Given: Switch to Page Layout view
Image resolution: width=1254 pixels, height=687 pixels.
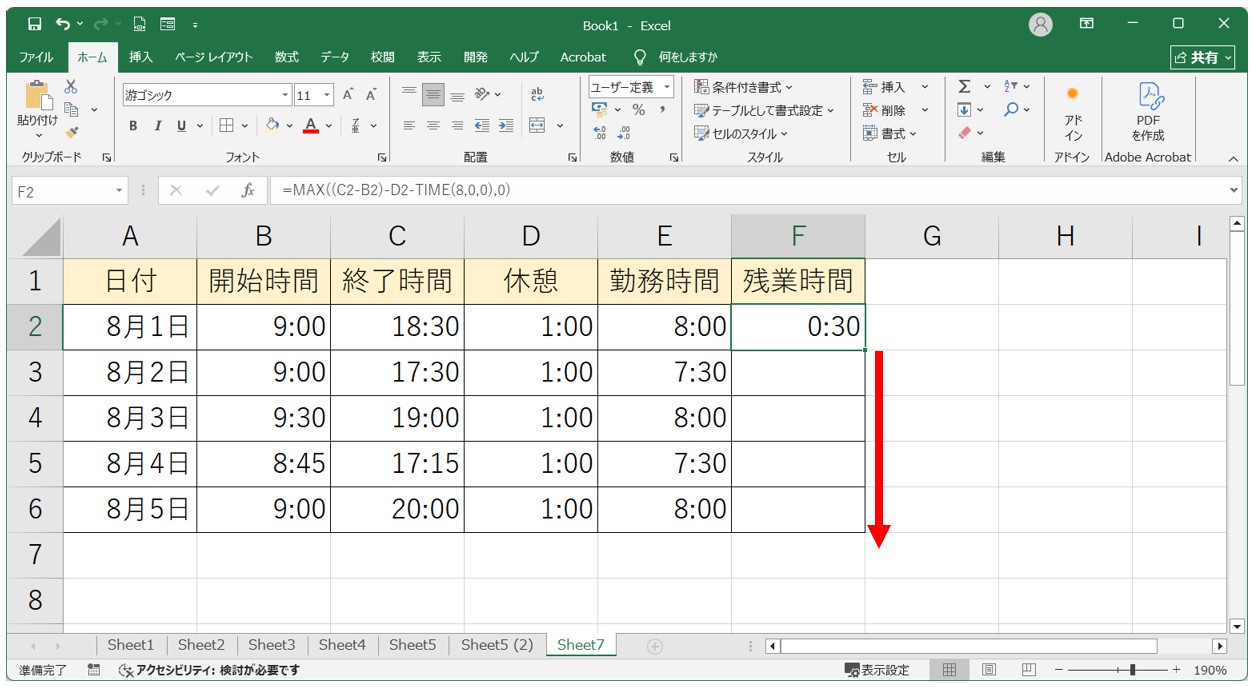Looking at the screenshot, I should pyautogui.click(x=989, y=670).
